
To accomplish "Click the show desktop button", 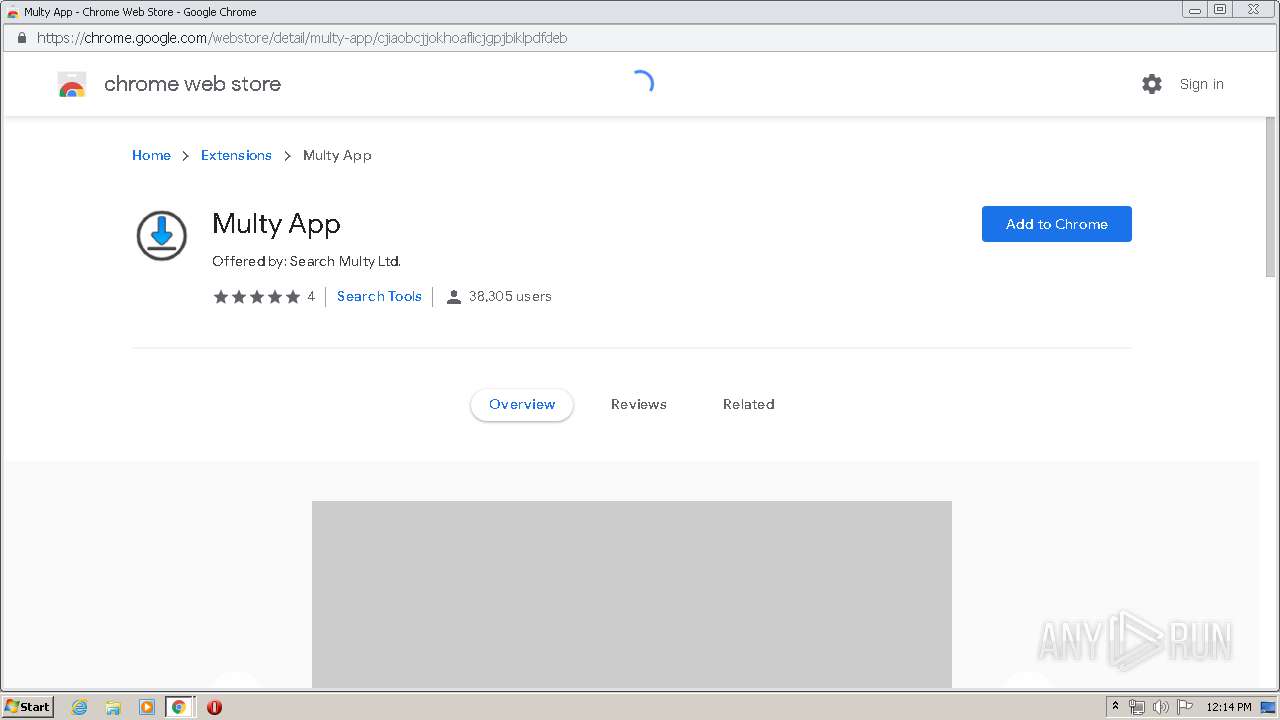I will pyautogui.click(x=1268, y=707).
